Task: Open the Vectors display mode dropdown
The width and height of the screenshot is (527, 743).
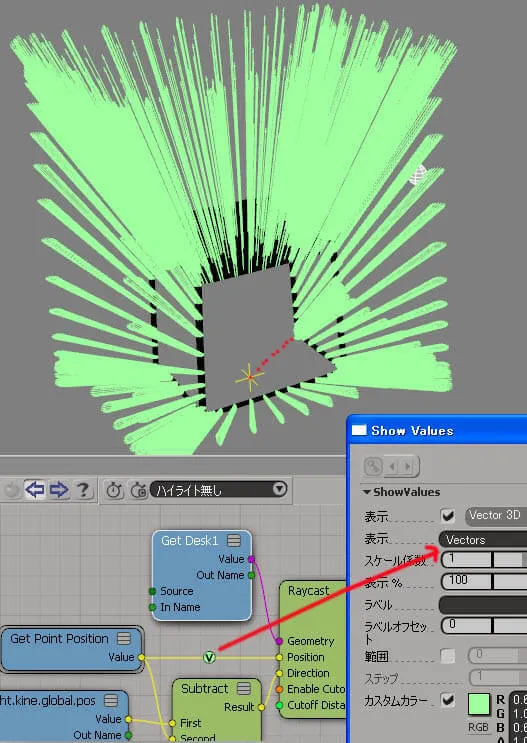Action: coord(482,539)
